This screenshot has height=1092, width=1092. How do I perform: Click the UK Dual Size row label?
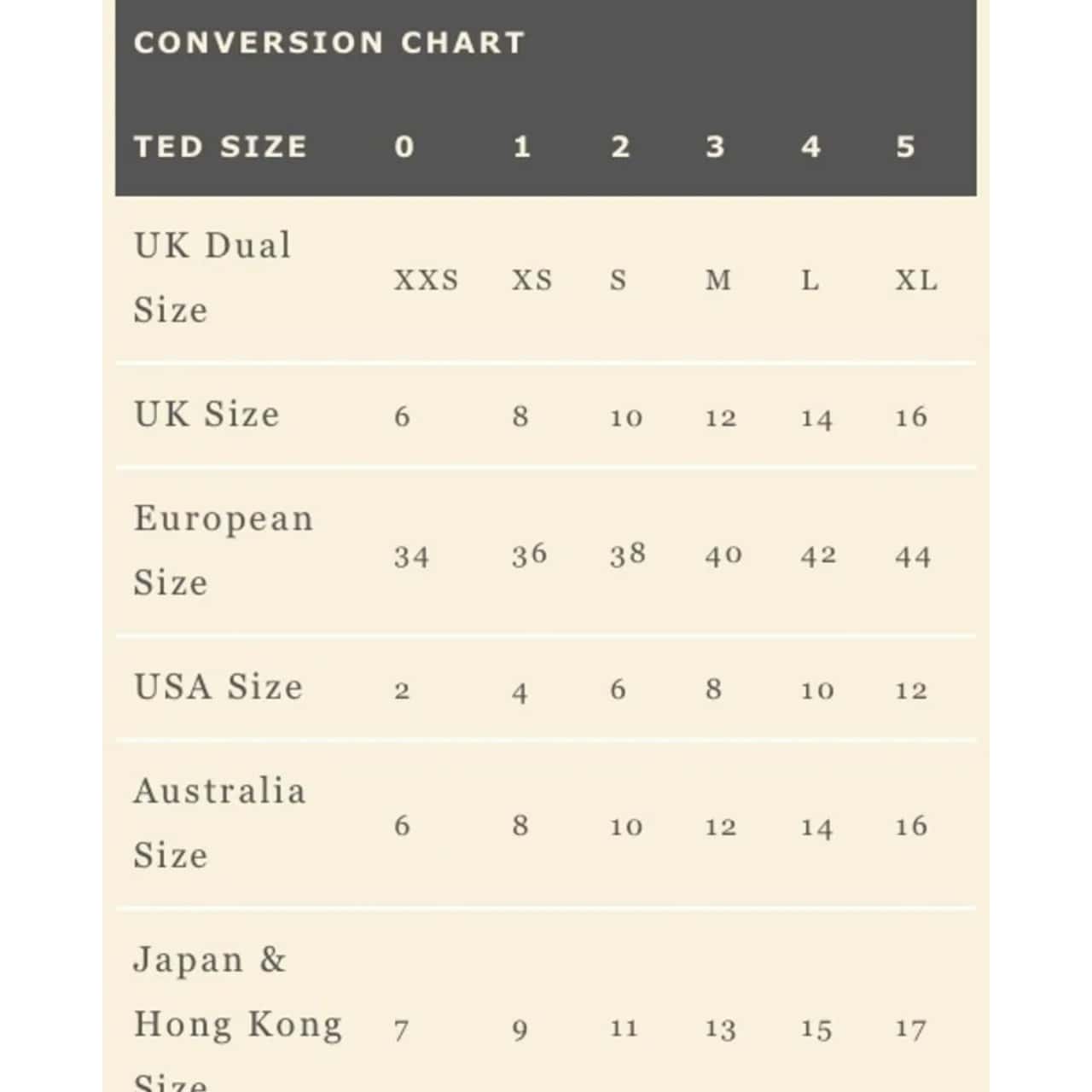click(212, 277)
